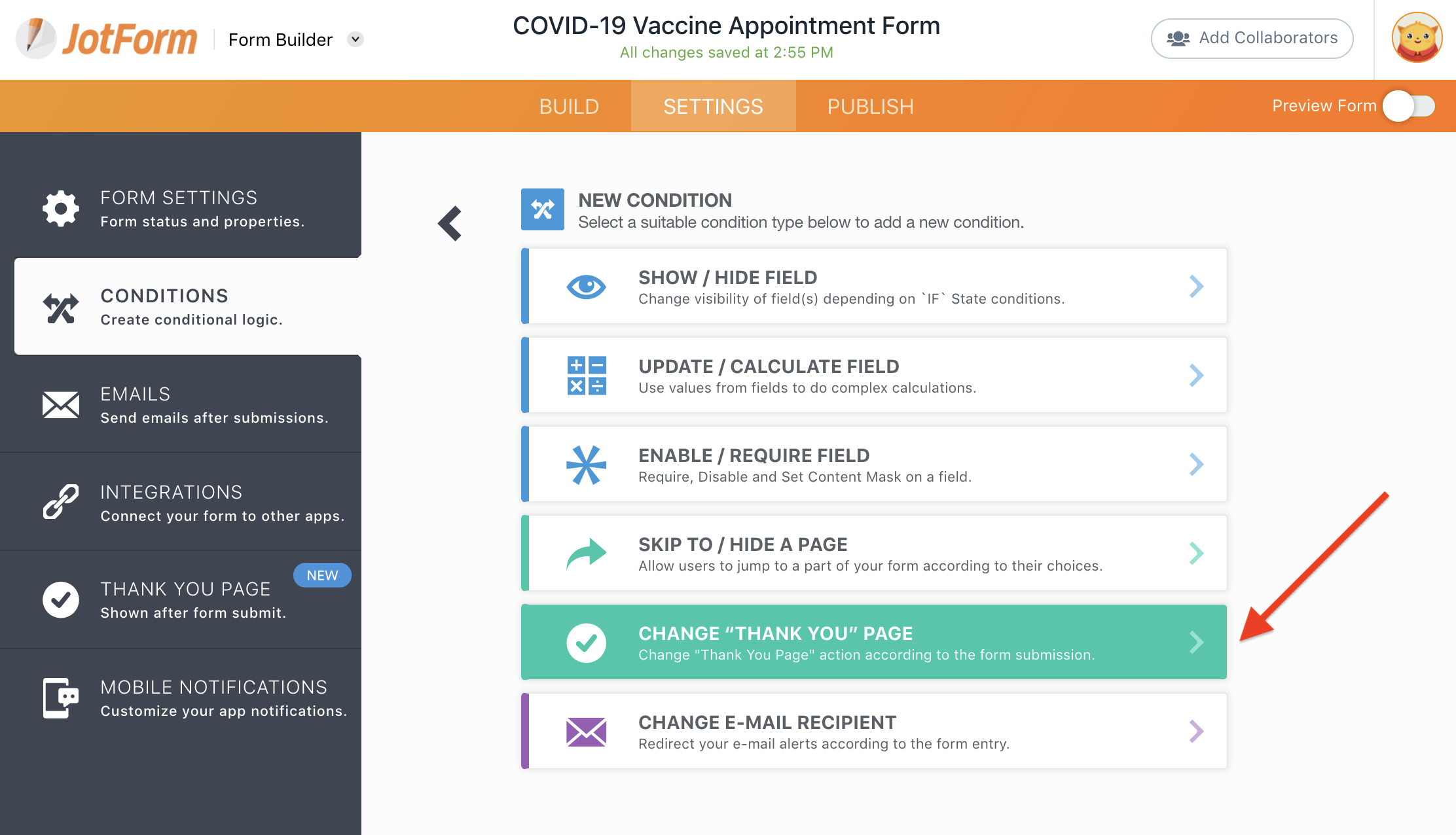Expand Show / Hide Field chevron
The height and width of the screenshot is (835, 1456).
click(x=1196, y=287)
